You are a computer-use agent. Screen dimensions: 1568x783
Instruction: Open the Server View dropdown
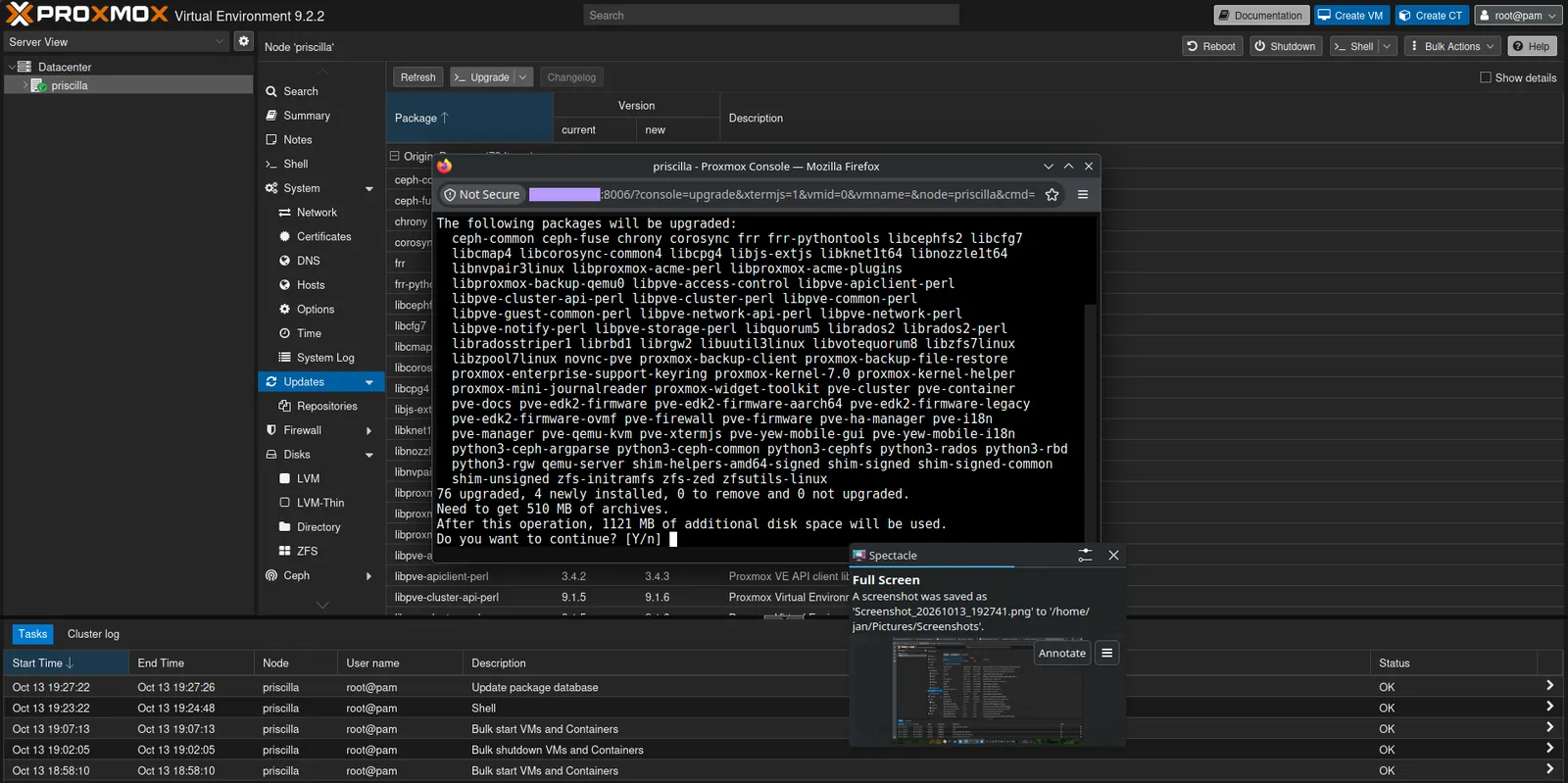118,42
